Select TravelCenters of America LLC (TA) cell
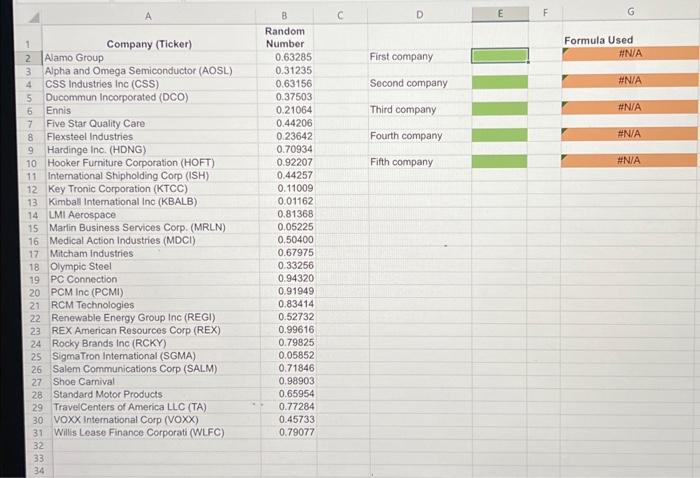Screen dimensions: 700x478 pyautogui.click(x=158, y=407)
